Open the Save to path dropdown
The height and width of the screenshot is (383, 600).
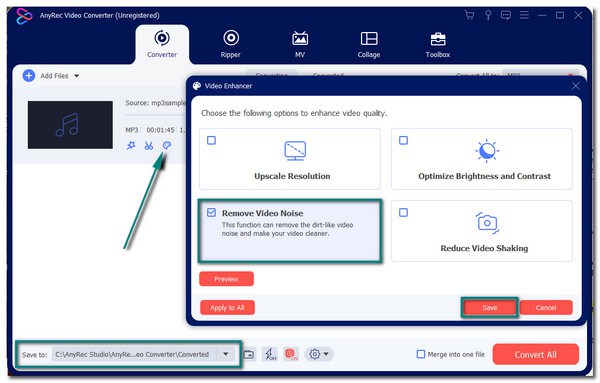[x=226, y=354]
